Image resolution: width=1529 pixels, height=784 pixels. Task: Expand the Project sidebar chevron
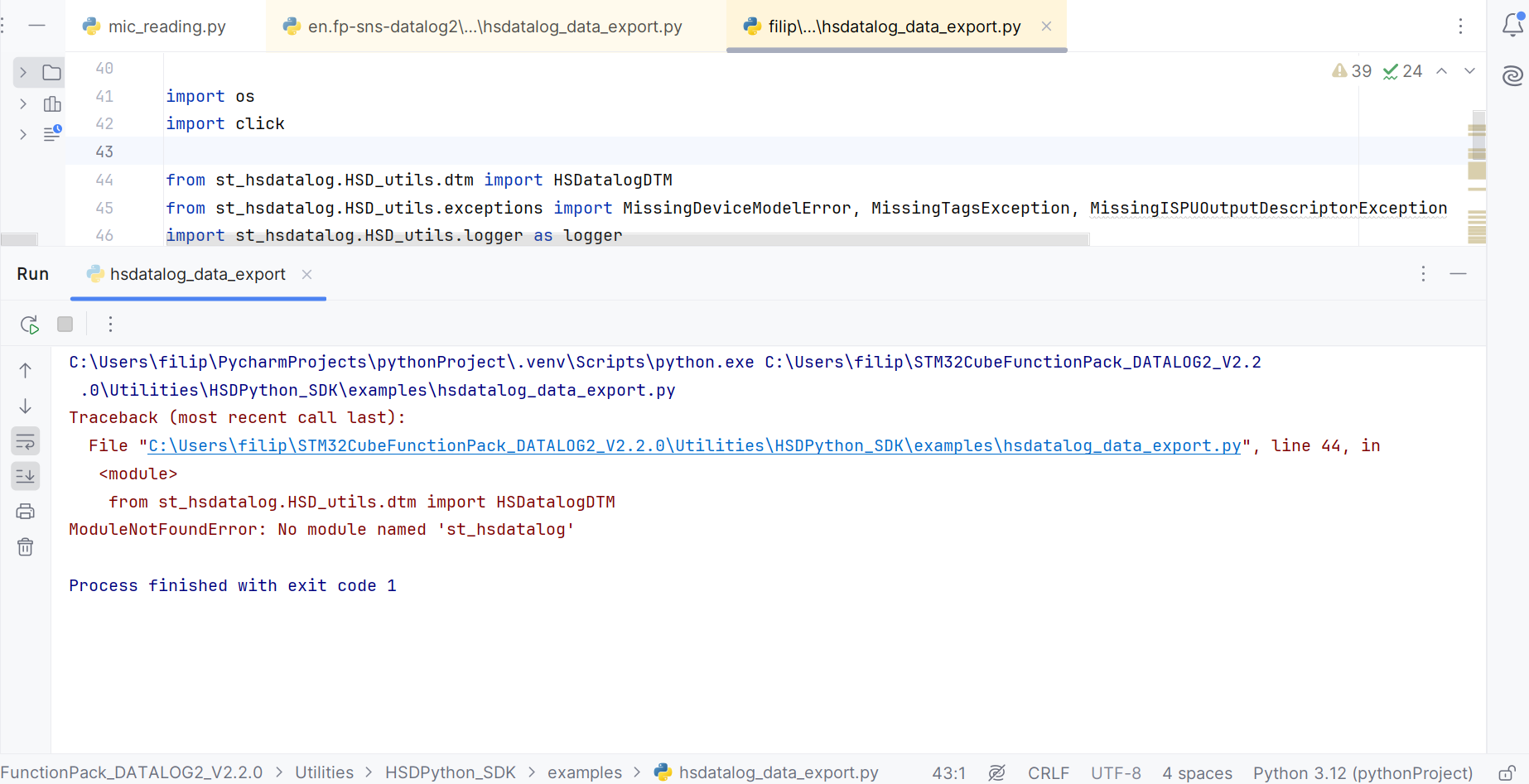(x=22, y=73)
